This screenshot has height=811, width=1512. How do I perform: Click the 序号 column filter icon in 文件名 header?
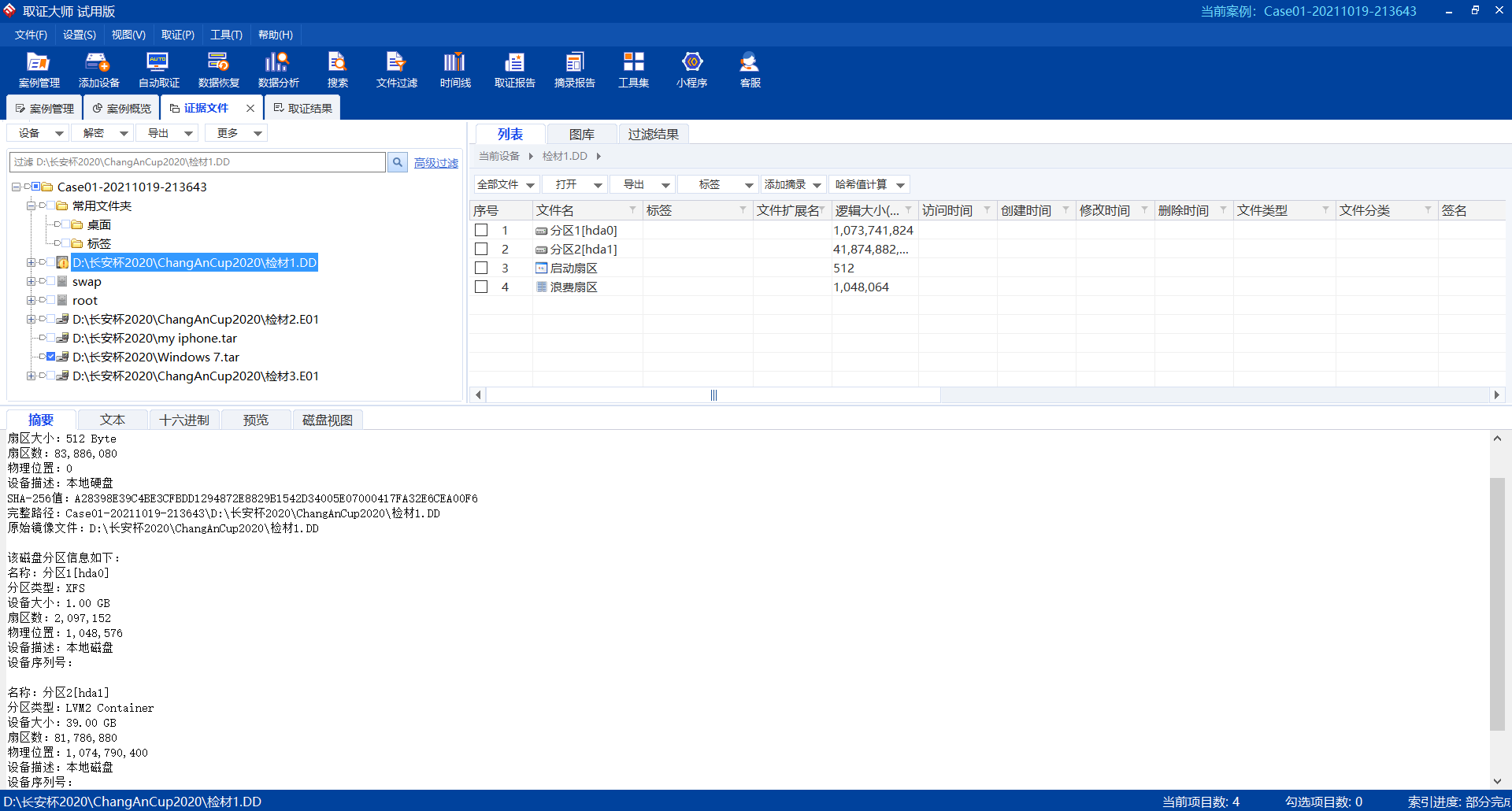[632, 210]
